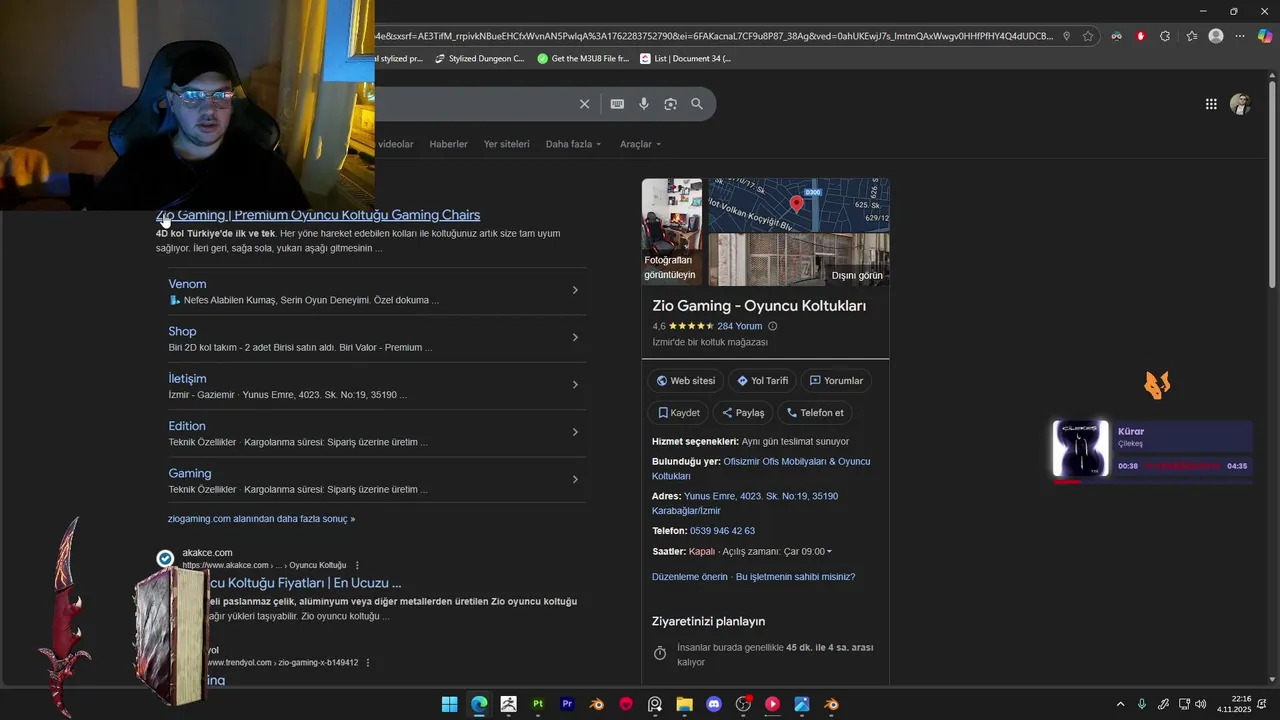
Task: Expand opening hours next to Çar 09:00
Action: coord(829,552)
